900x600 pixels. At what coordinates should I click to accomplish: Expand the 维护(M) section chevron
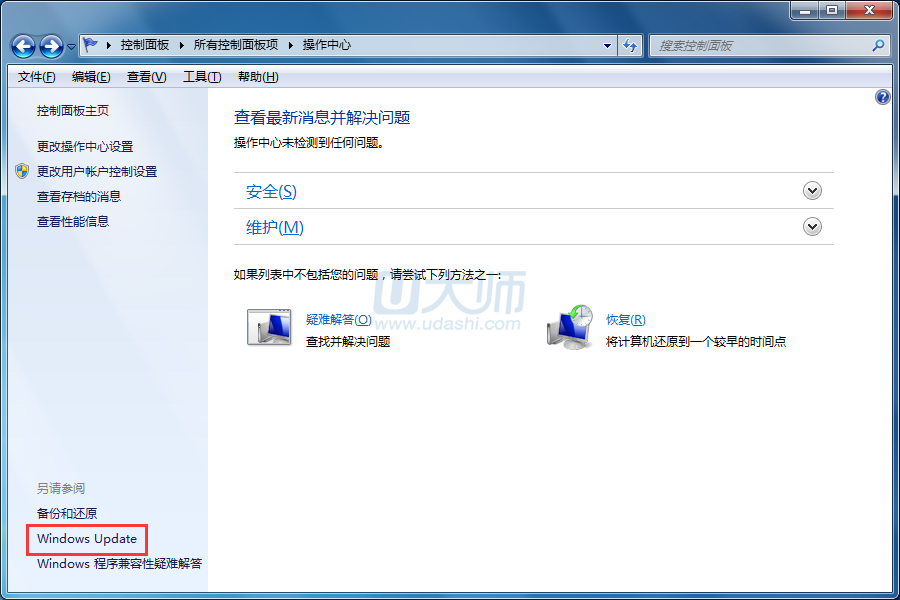click(812, 227)
